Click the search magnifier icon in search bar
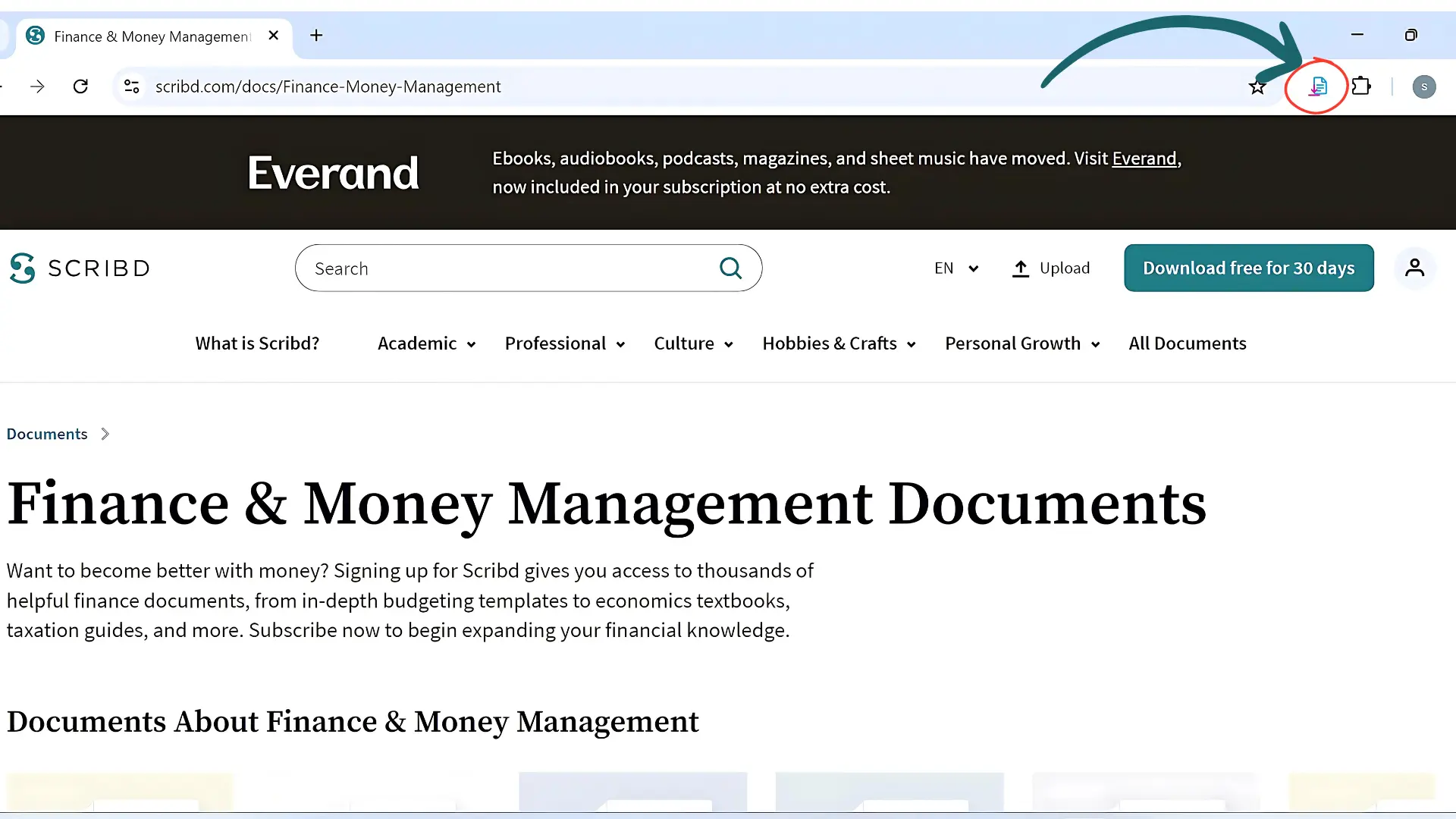The width and height of the screenshot is (1456, 819). point(730,268)
